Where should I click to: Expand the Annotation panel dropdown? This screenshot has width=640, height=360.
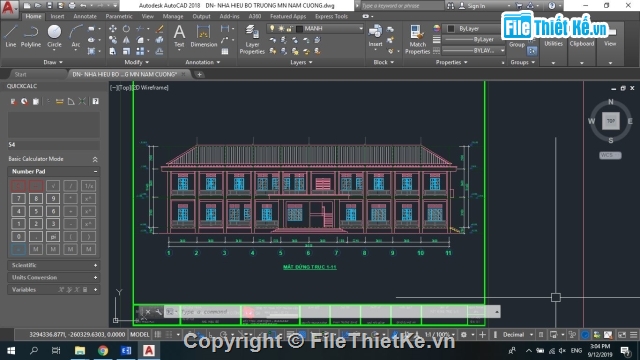pos(202,62)
